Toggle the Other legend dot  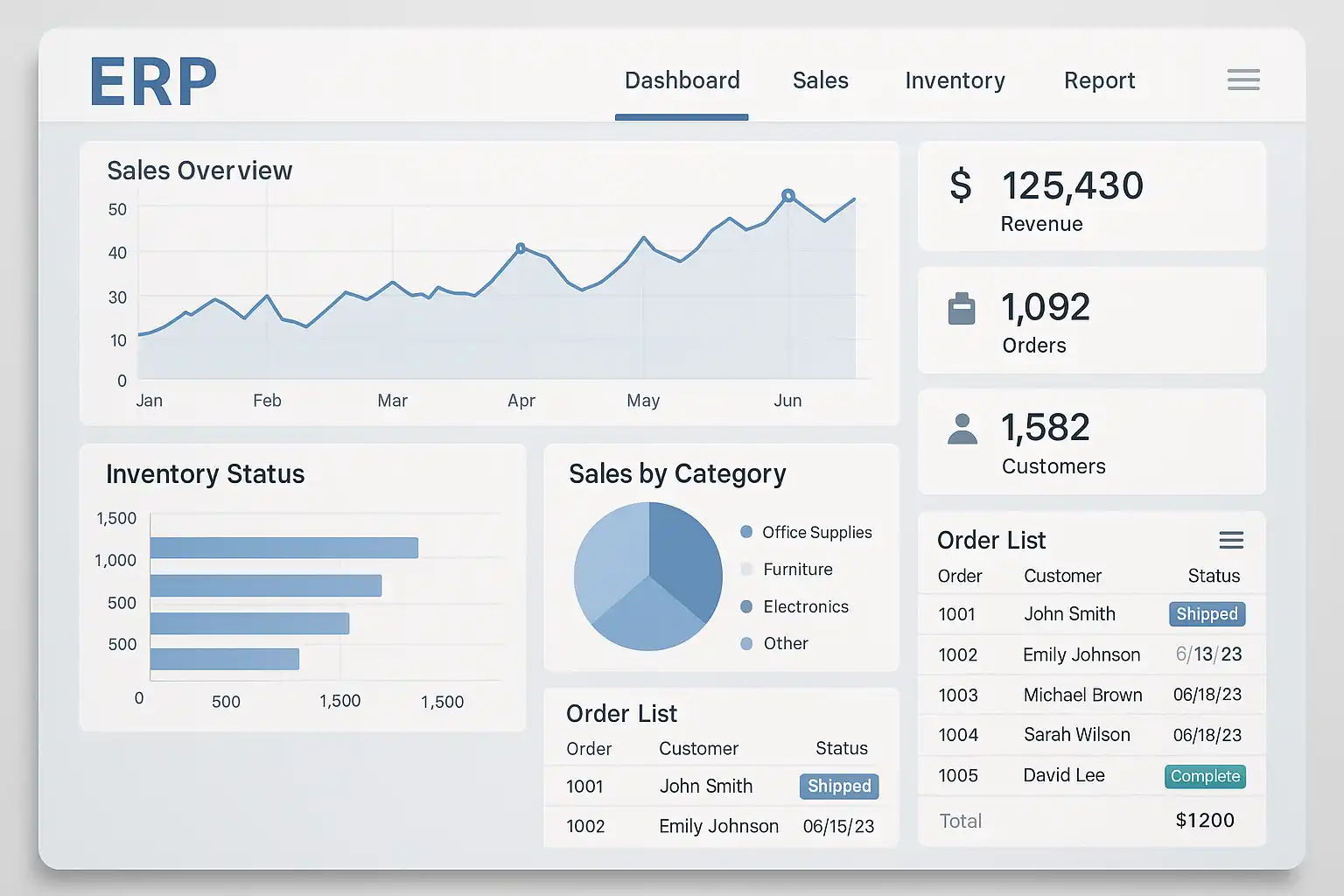pyautogui.click(x=746, y=644)
